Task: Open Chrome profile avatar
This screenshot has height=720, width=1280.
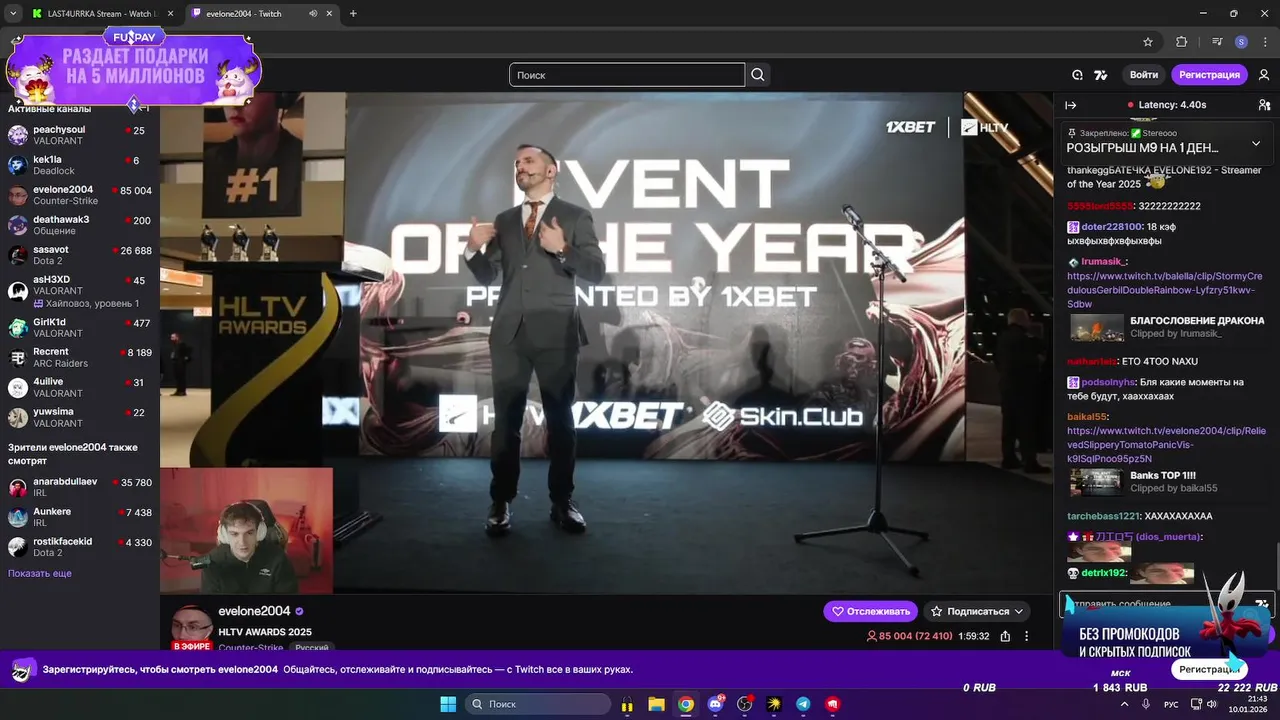Action: (1241, 42)
